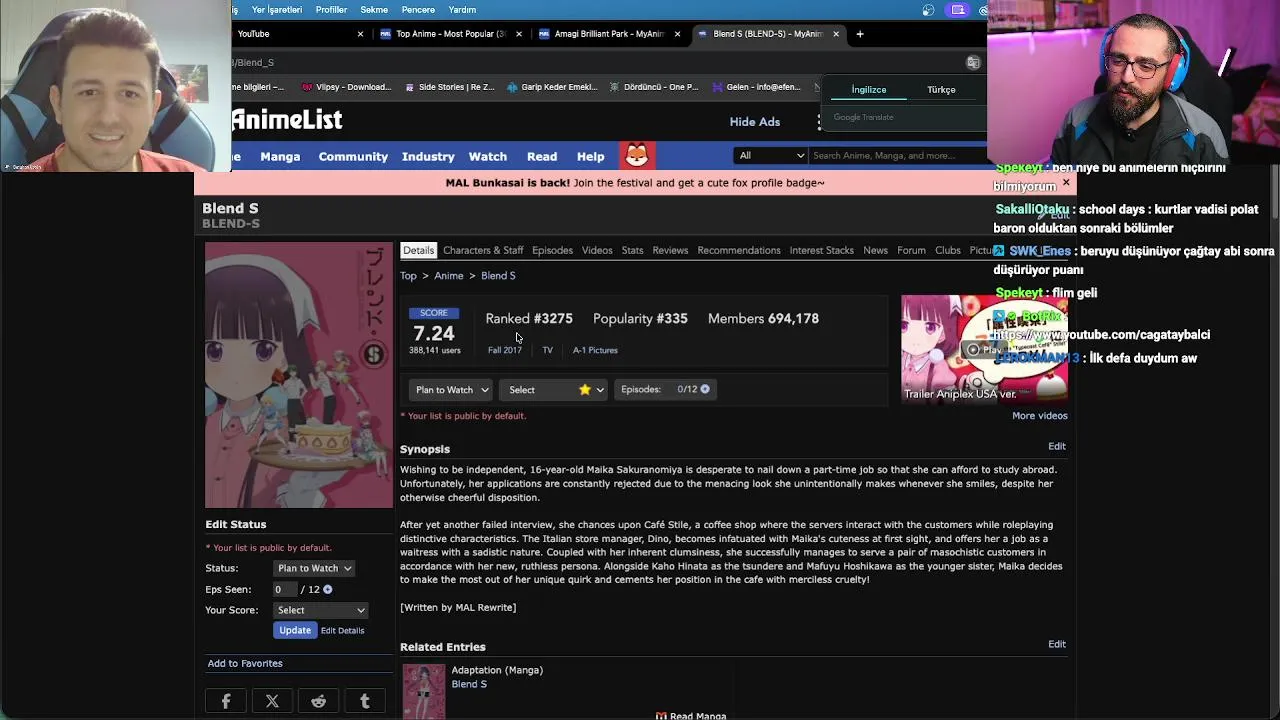Select İngilizce in translate popup
The height and width of the screenshot is (720, 1280).
pyautogui.click(x=869, y=90)
